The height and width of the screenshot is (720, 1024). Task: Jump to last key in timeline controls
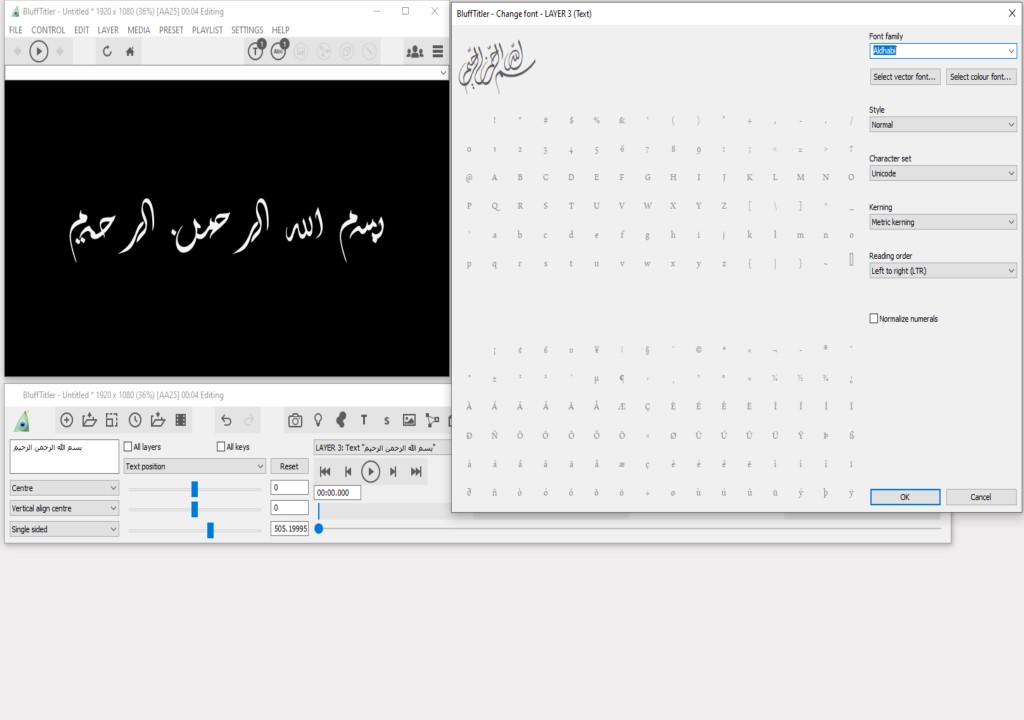tap(416, 472)
